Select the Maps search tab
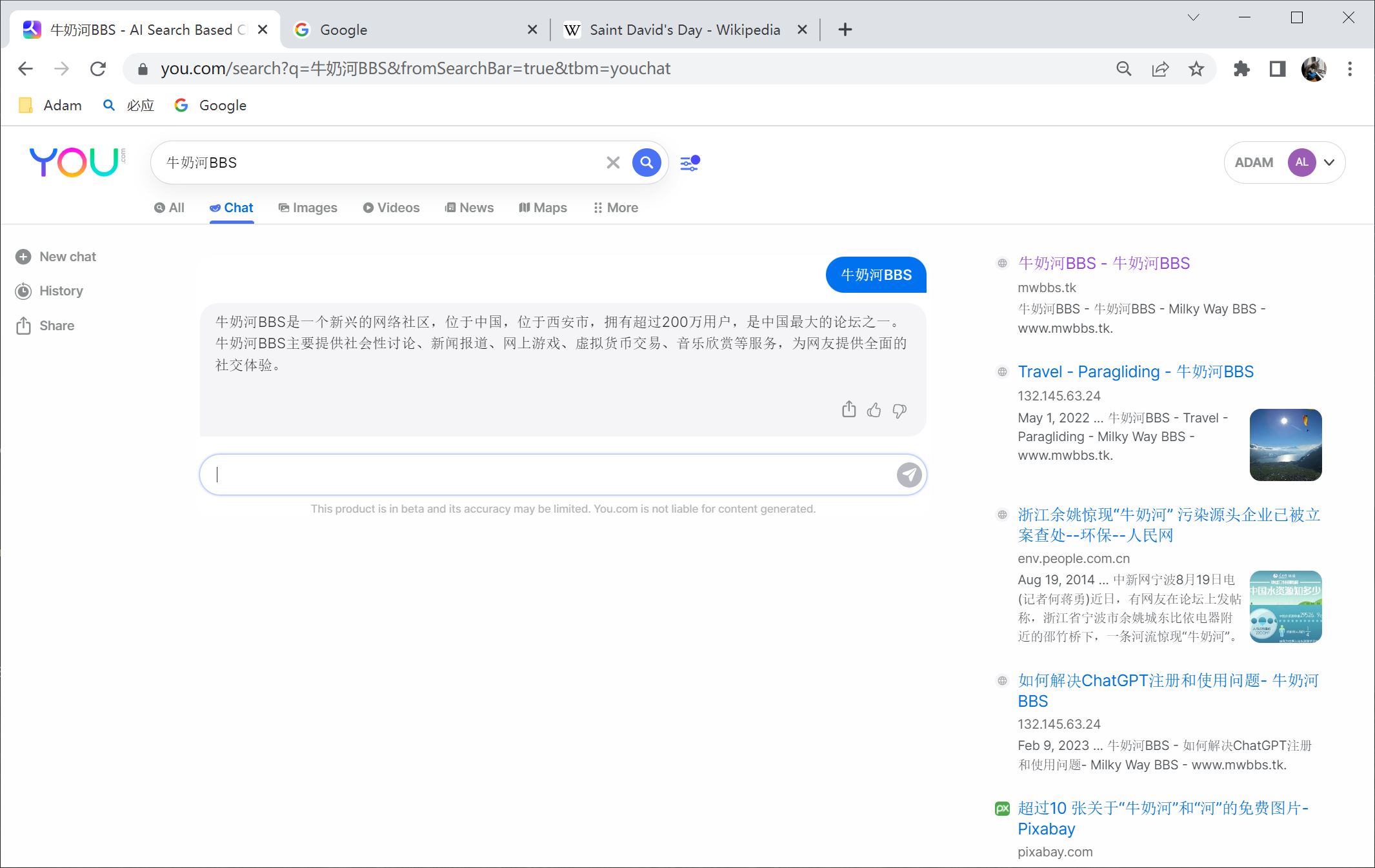Viewport: 1375px width, 868px height. [543, 208]
